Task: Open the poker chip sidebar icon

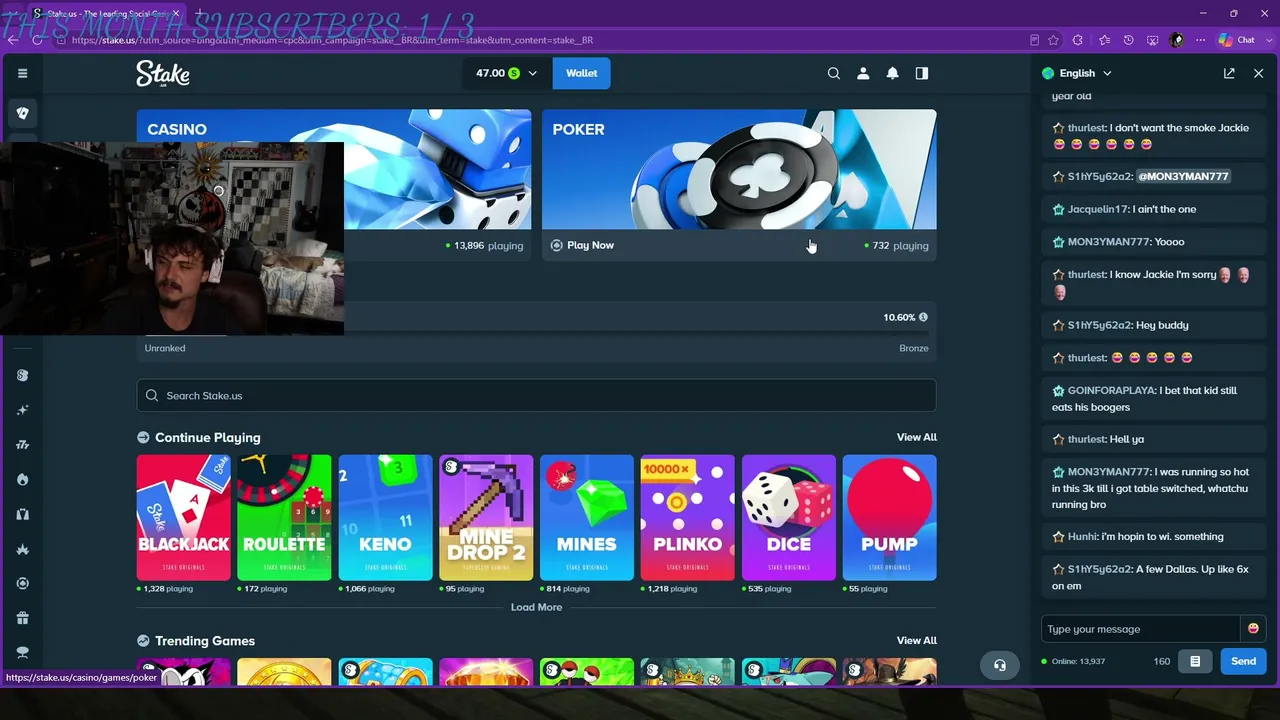Action: 22,583
